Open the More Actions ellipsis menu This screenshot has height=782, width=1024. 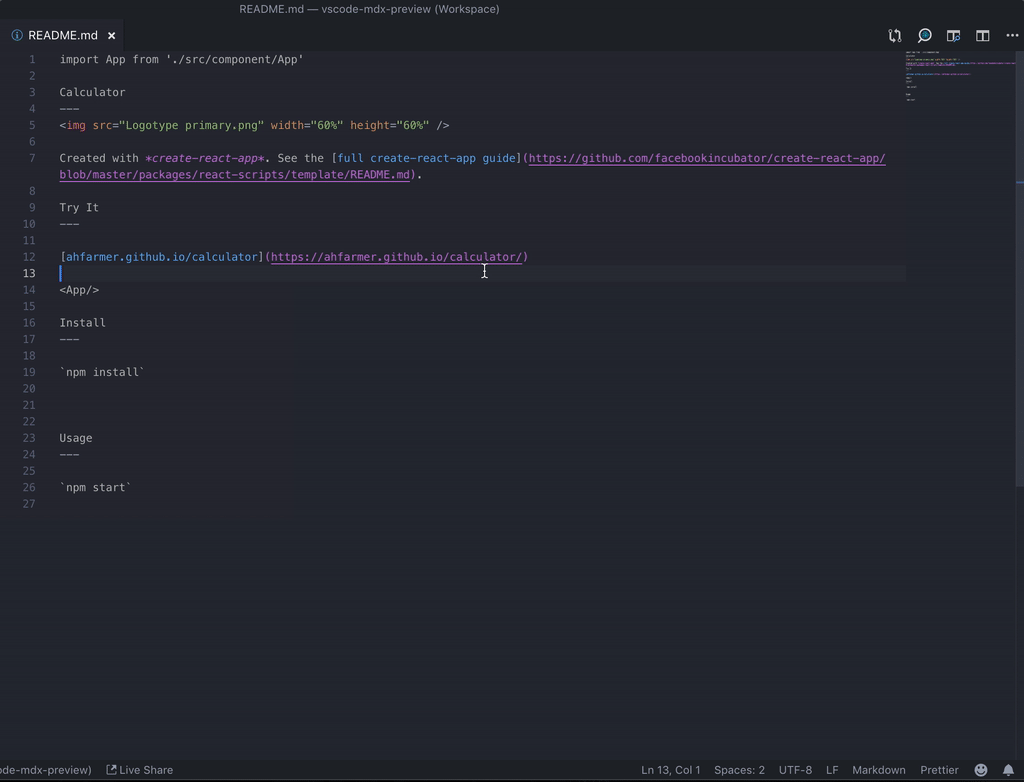click(x=1012, y=35)
